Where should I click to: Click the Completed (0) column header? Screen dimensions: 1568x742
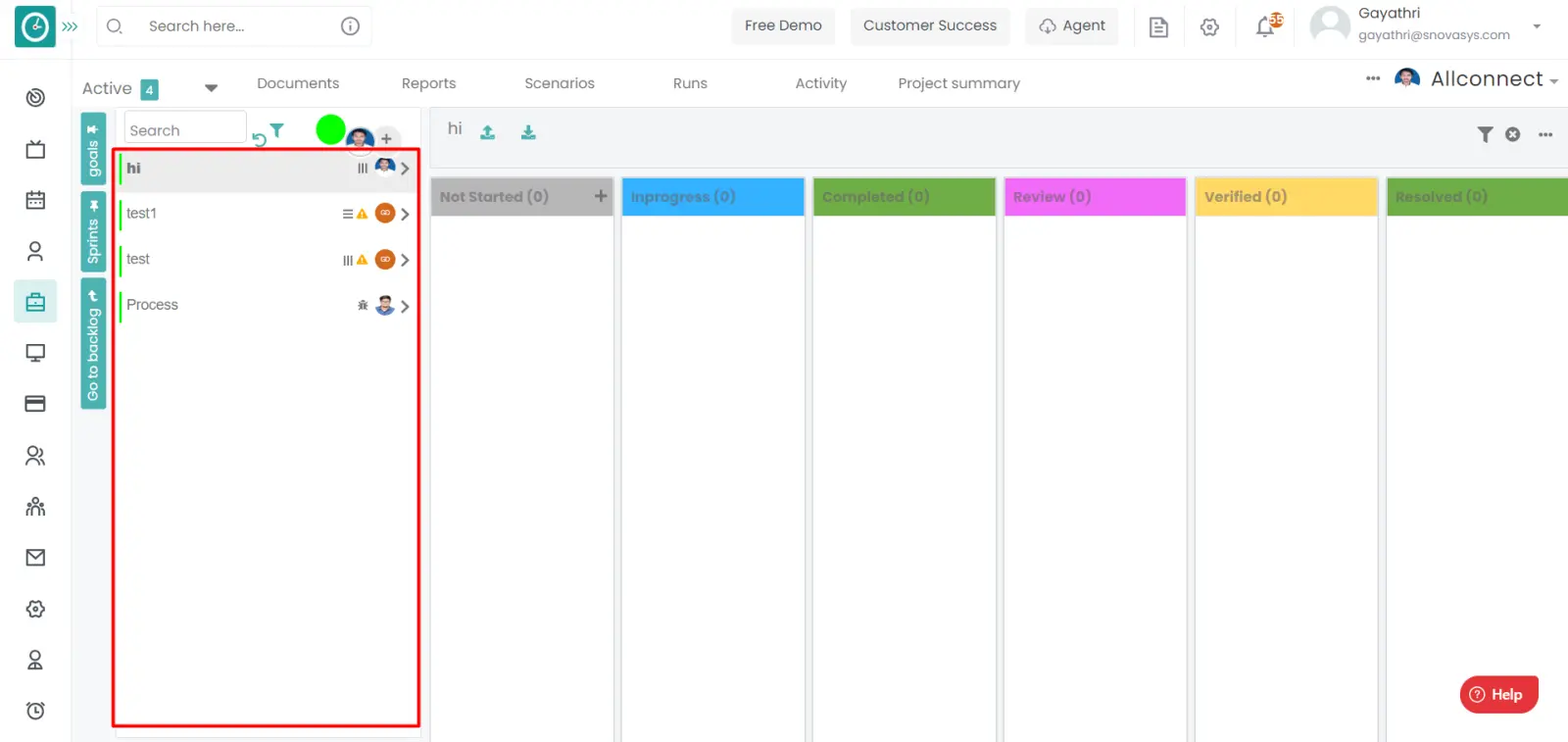pyautogui.click(x=905, y=197)
